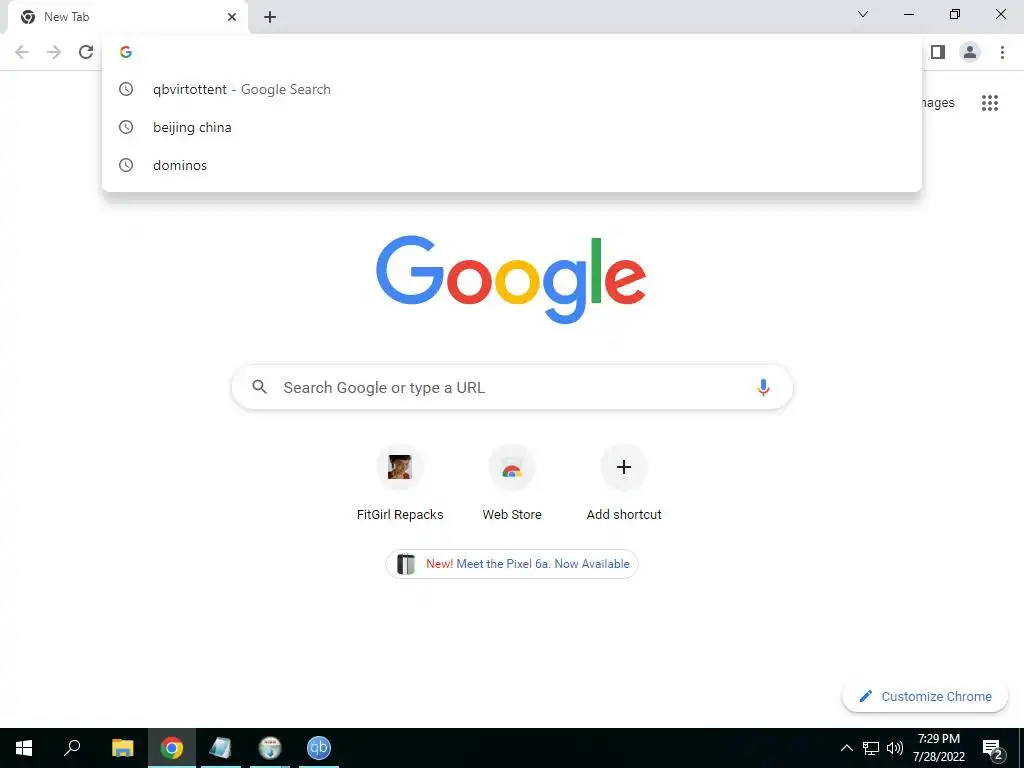The width and height of the screenshot is (1024, 768).
Task: Open the Meet the Pixel 6a promo link
Action: click(x=512, y=564)
